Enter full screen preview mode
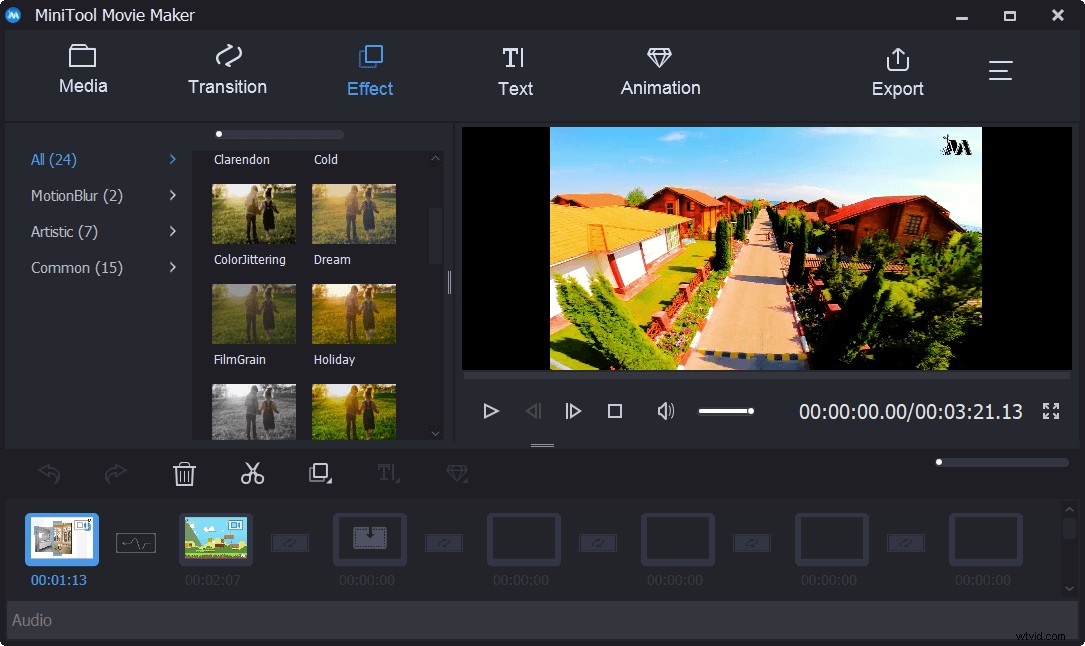 (1050, 410)
